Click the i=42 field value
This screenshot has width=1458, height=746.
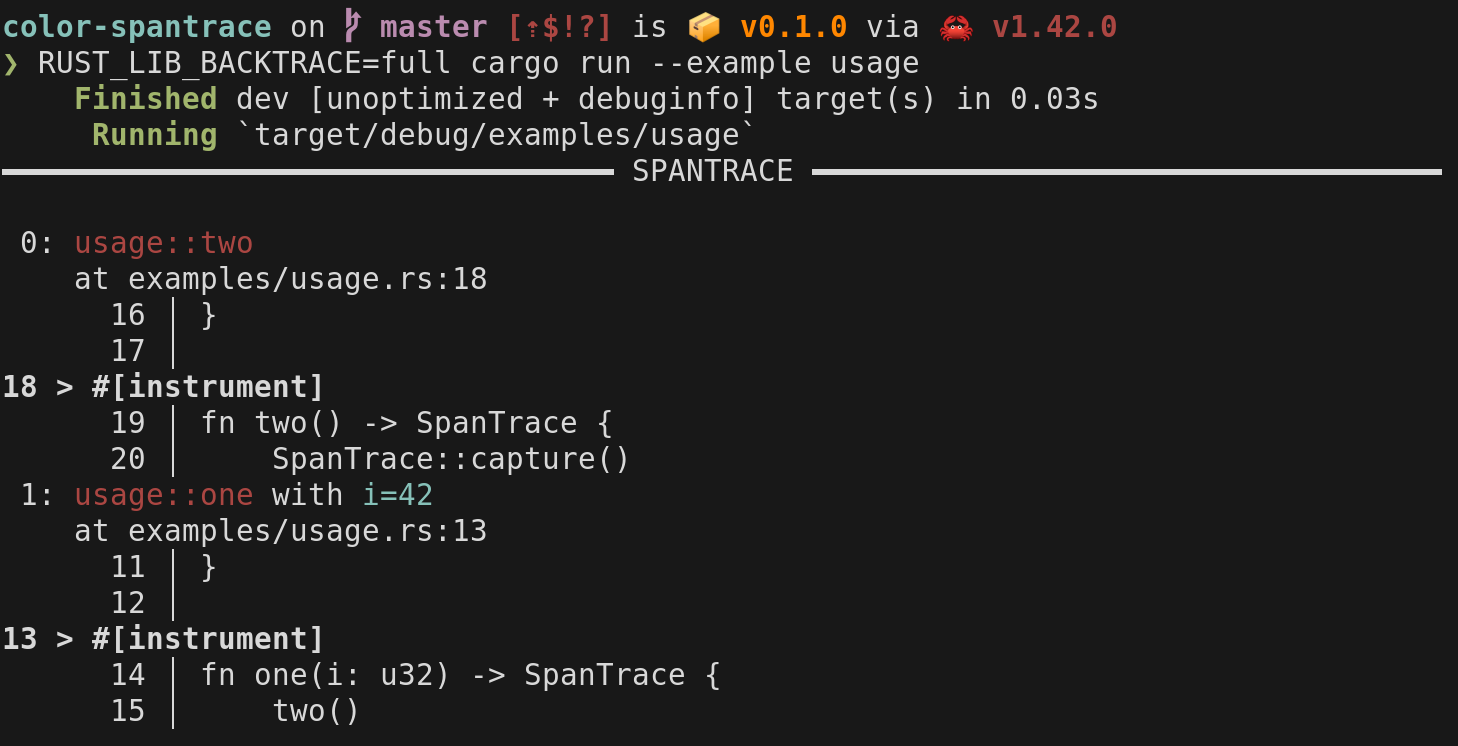pos(398,495)
